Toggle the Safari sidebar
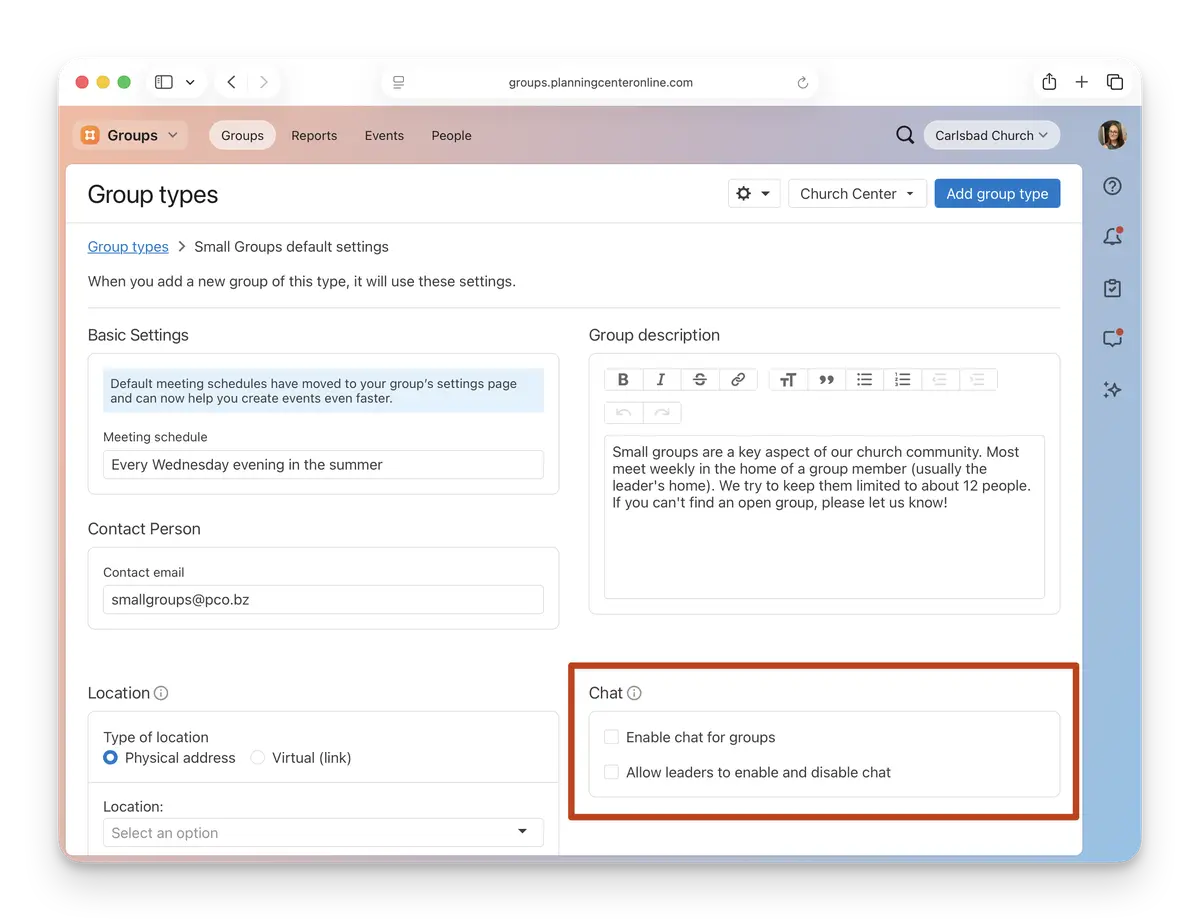1200x921 pixels. [164, 82]
